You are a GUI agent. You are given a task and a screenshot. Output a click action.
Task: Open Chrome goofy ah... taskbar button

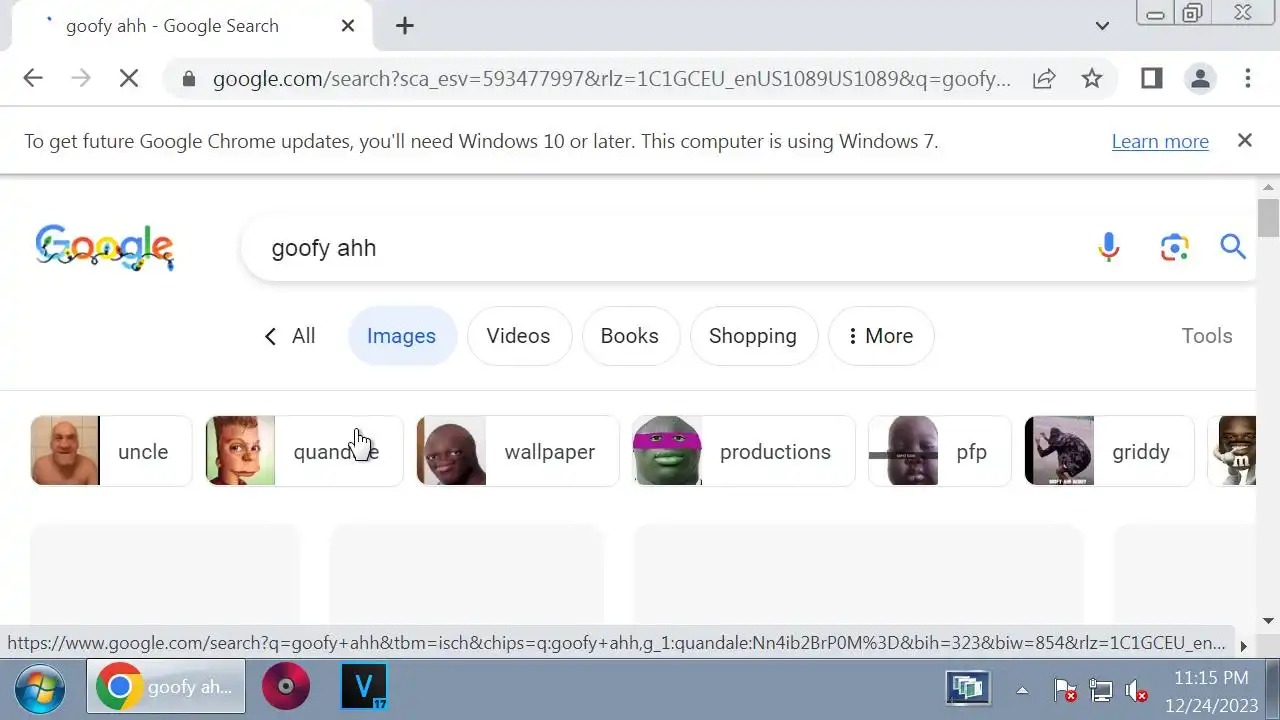coord(166,687)
